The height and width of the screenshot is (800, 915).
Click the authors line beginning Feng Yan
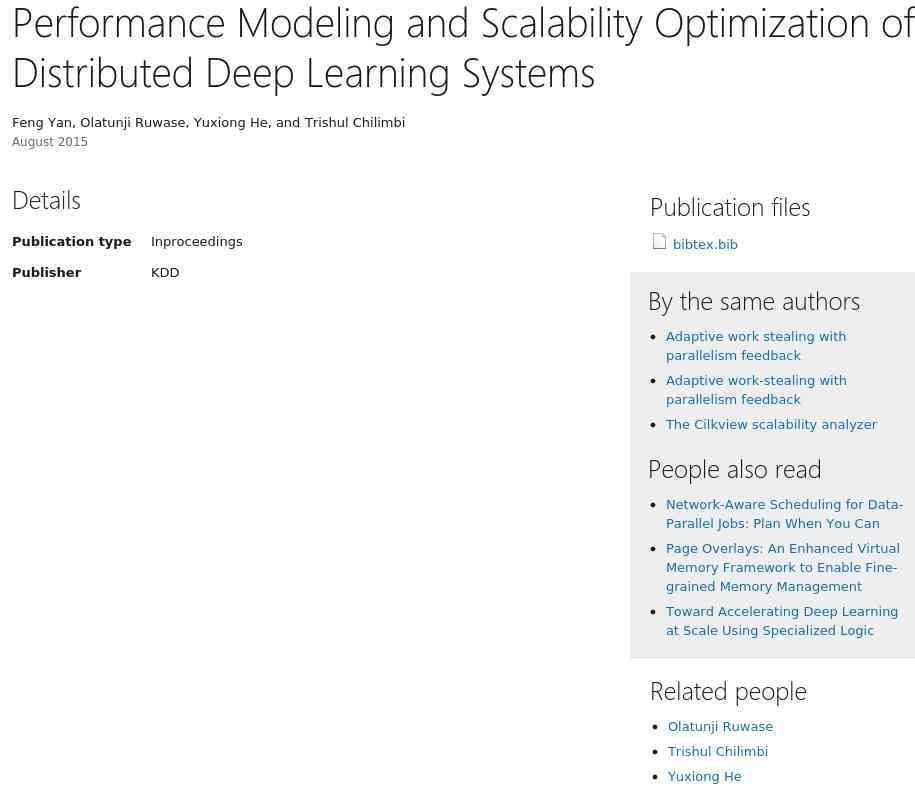(208, 123)
